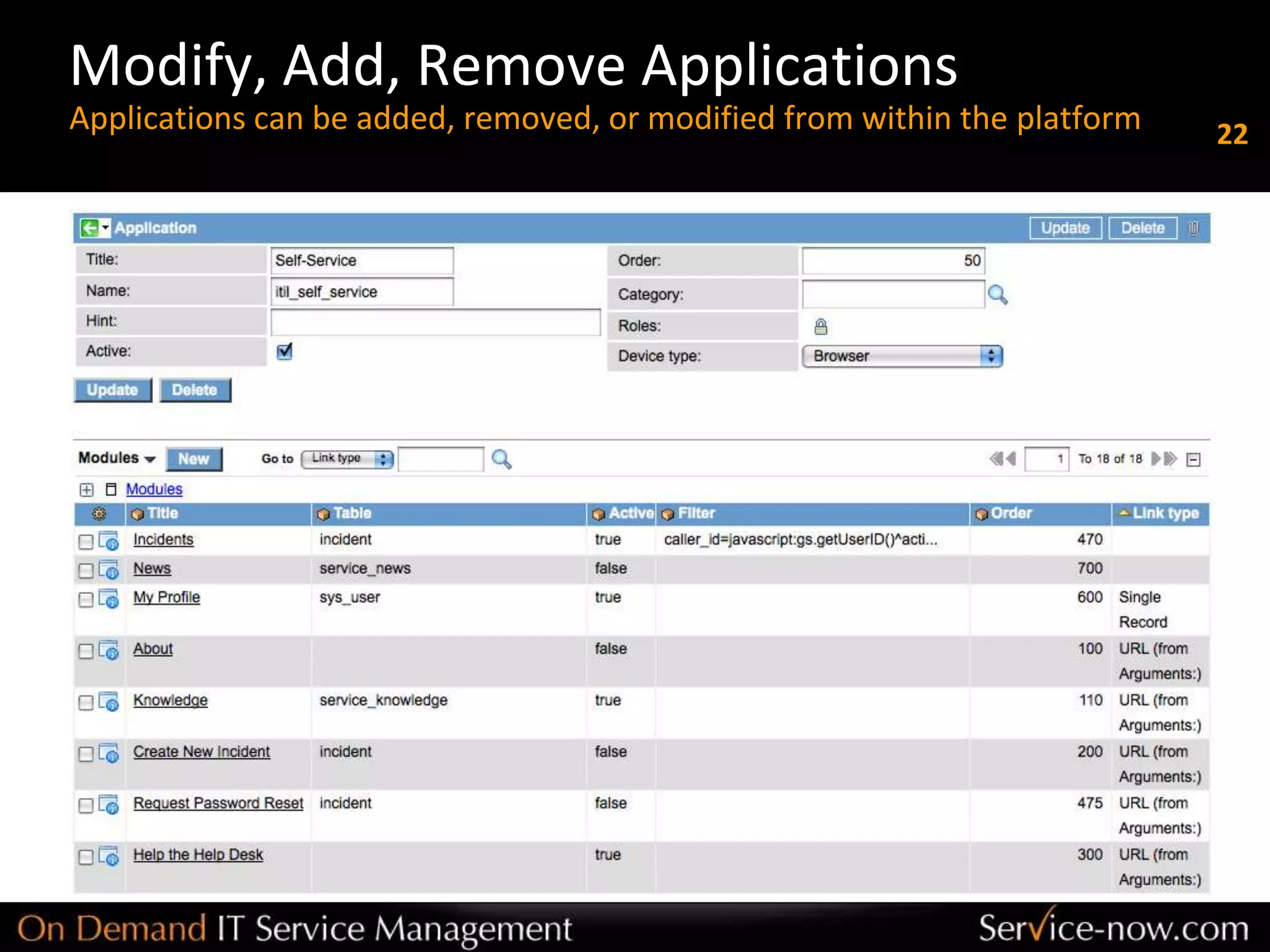Viewport: 1270px width, 952px height.
Task: Open the About module link
Action: (x=153, y=649)
